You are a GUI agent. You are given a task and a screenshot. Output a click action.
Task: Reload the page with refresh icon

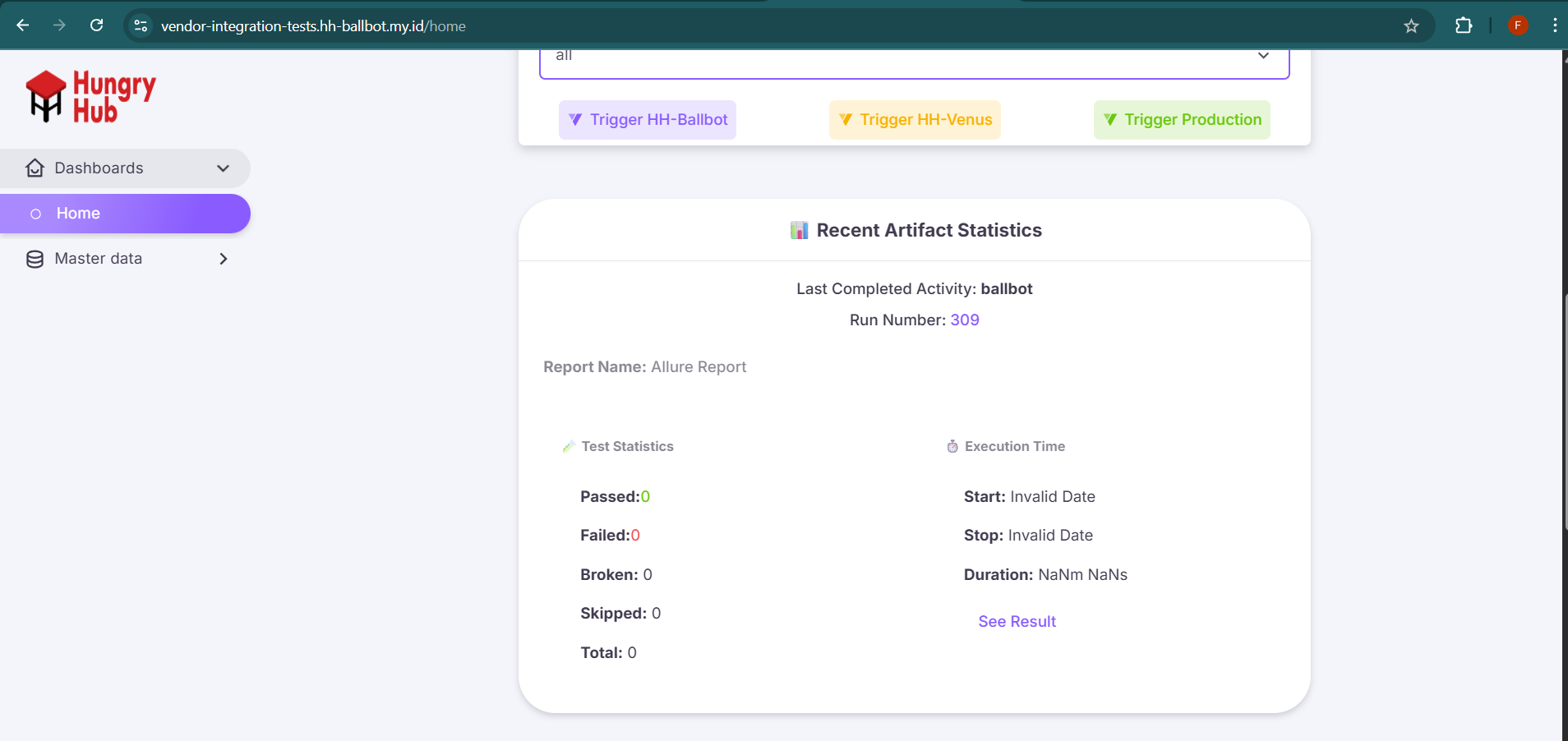point(96,25)
